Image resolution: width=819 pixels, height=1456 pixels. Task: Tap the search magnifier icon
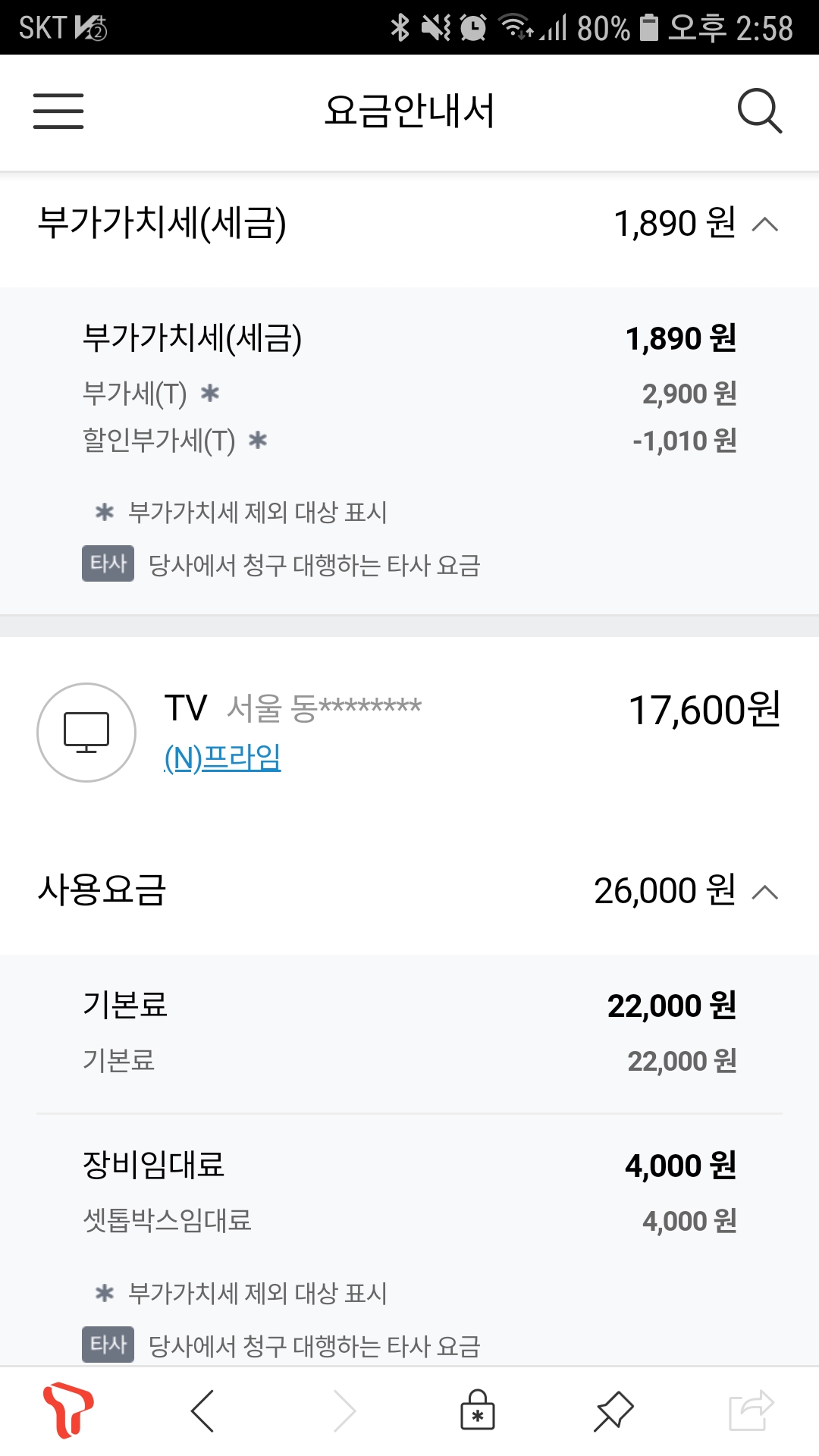click(759, 111)
